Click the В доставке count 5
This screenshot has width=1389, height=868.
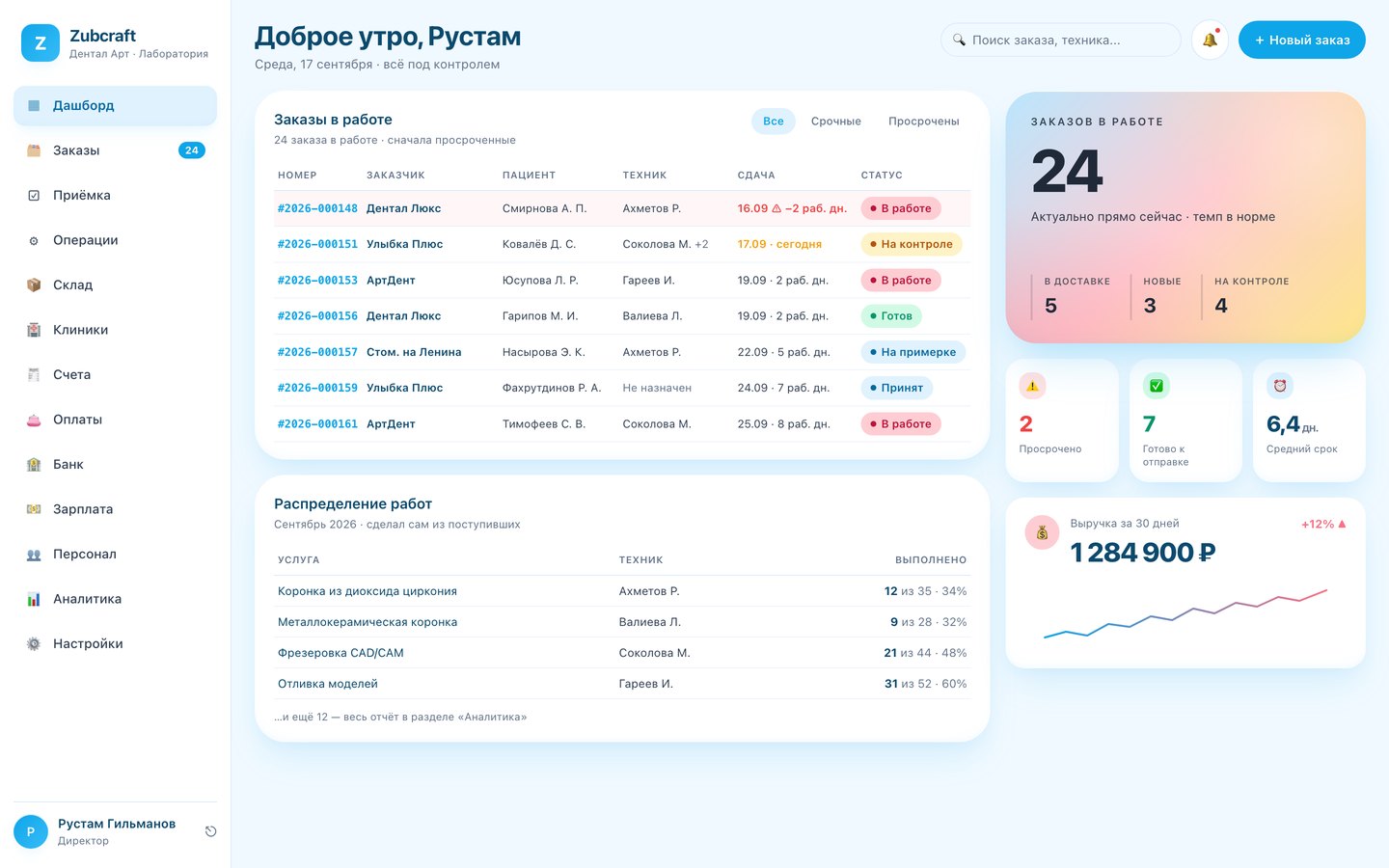pyautogui.click(x=1050, y=306)
